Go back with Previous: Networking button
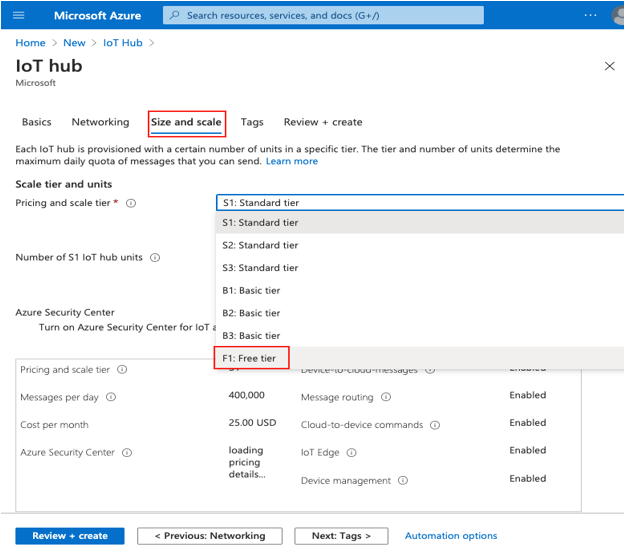 pos(210,536)
